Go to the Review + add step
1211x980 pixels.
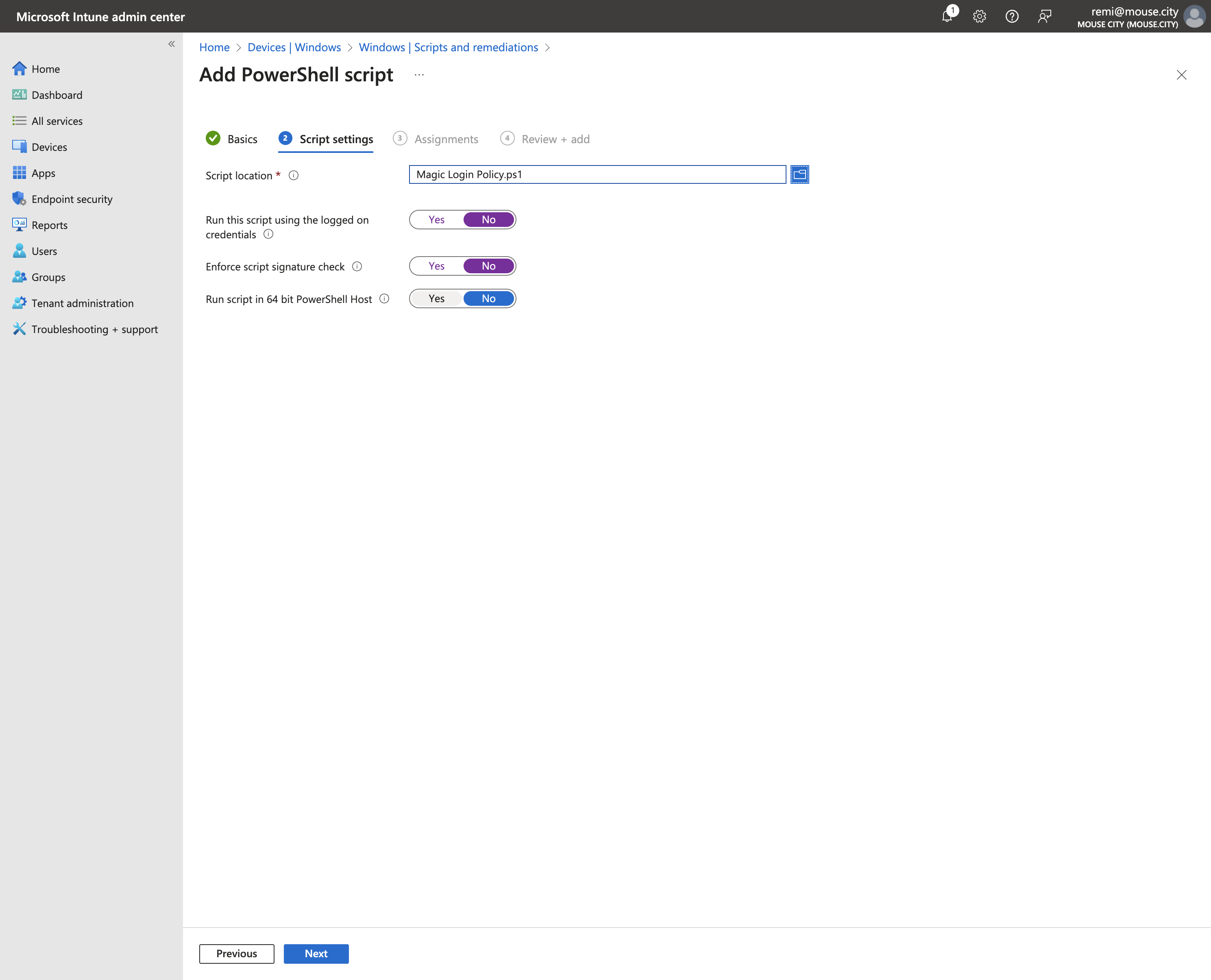[x=545, y=139]
